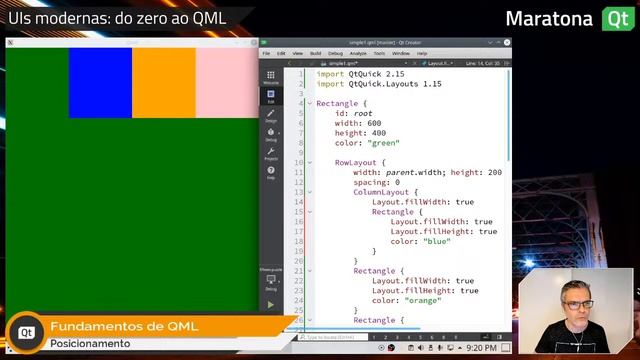Viewport: 640px width, 360px height.
Task: Click the "width: 600" line
Action: pos(358,123)
